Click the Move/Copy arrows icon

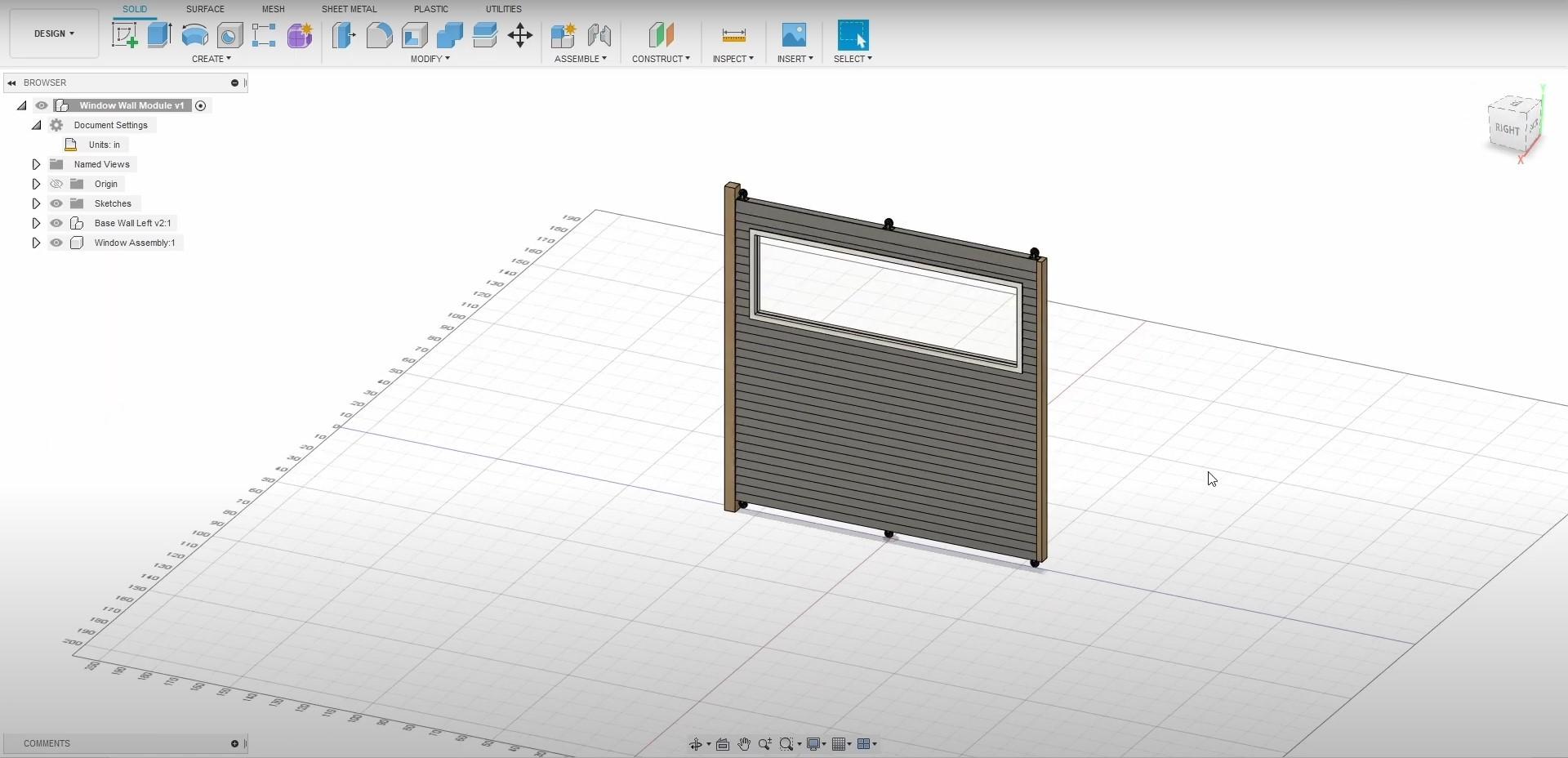click(519, 35)
